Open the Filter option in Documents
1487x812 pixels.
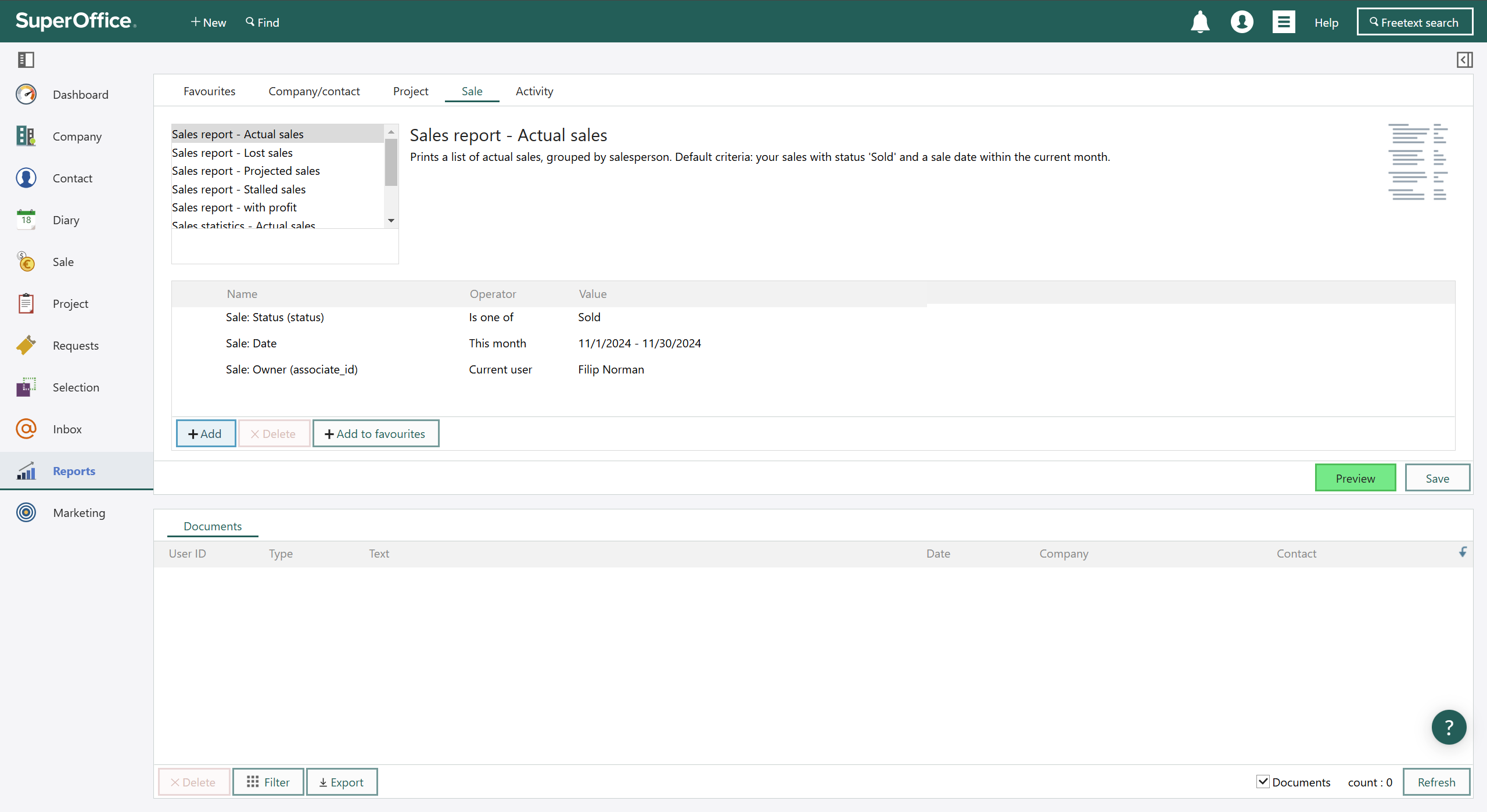pyautogui.click(x=268, y=781)
